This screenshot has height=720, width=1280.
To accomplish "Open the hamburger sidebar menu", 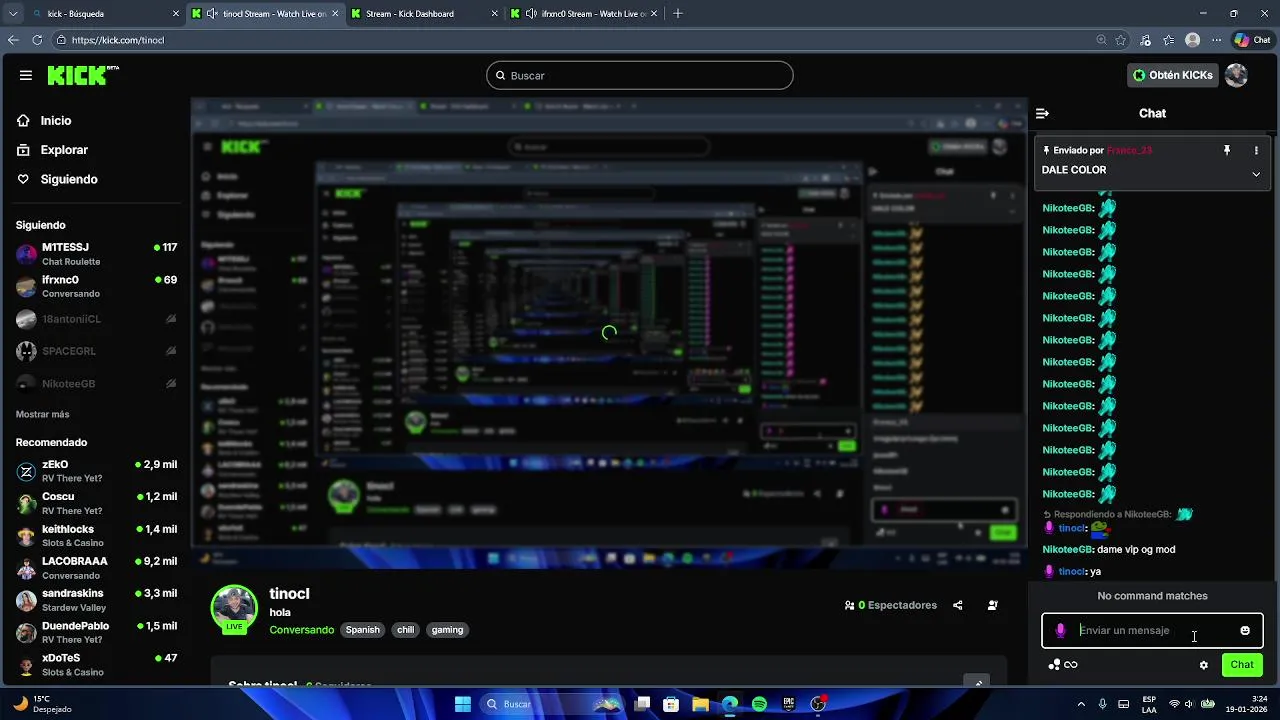I will [25, 75].
